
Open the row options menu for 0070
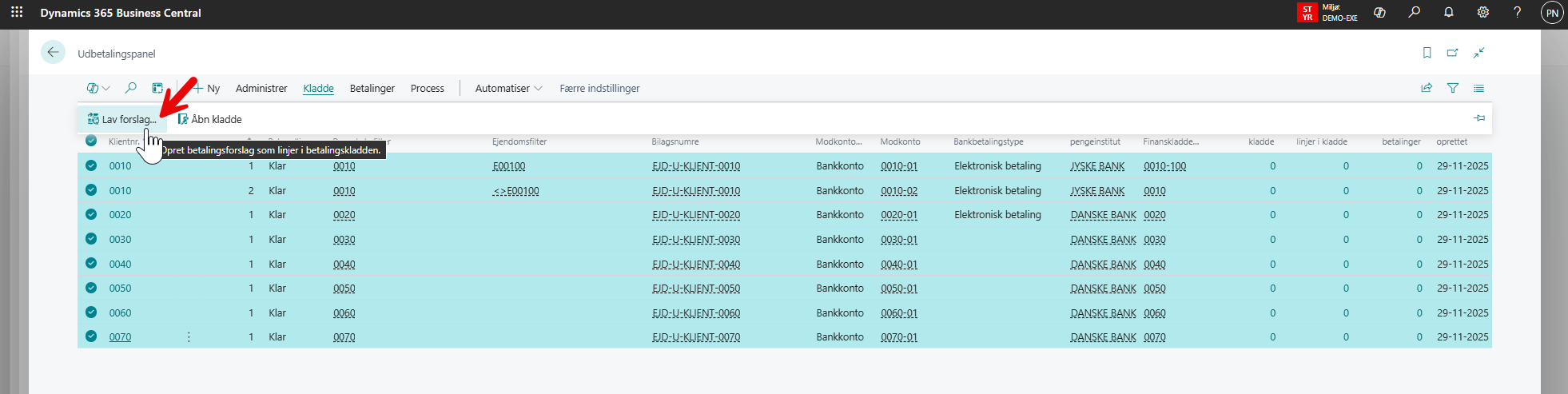click(189, 337)
